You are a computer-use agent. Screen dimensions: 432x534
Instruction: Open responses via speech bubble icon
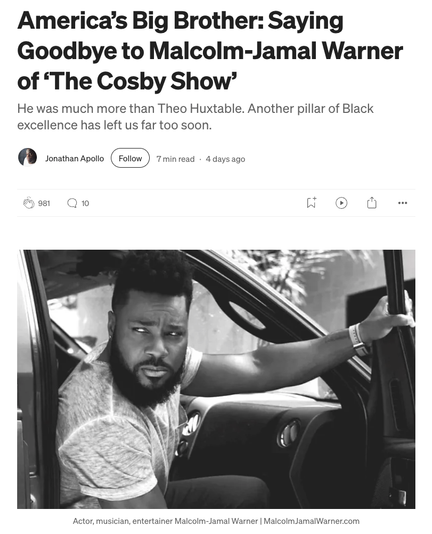coord(72,203)
